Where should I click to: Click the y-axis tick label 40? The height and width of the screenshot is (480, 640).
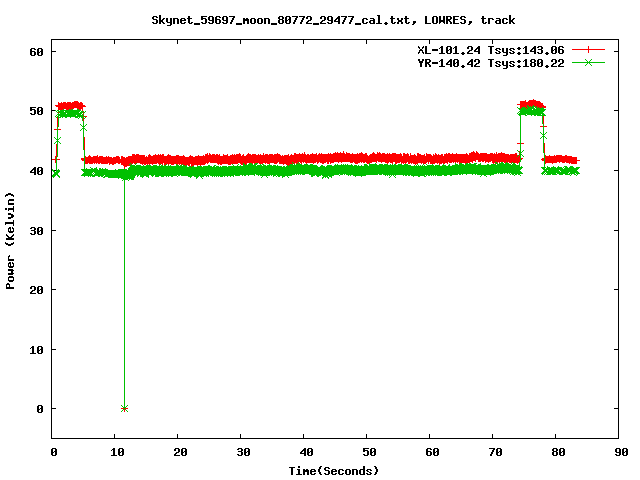click(36, 171)
